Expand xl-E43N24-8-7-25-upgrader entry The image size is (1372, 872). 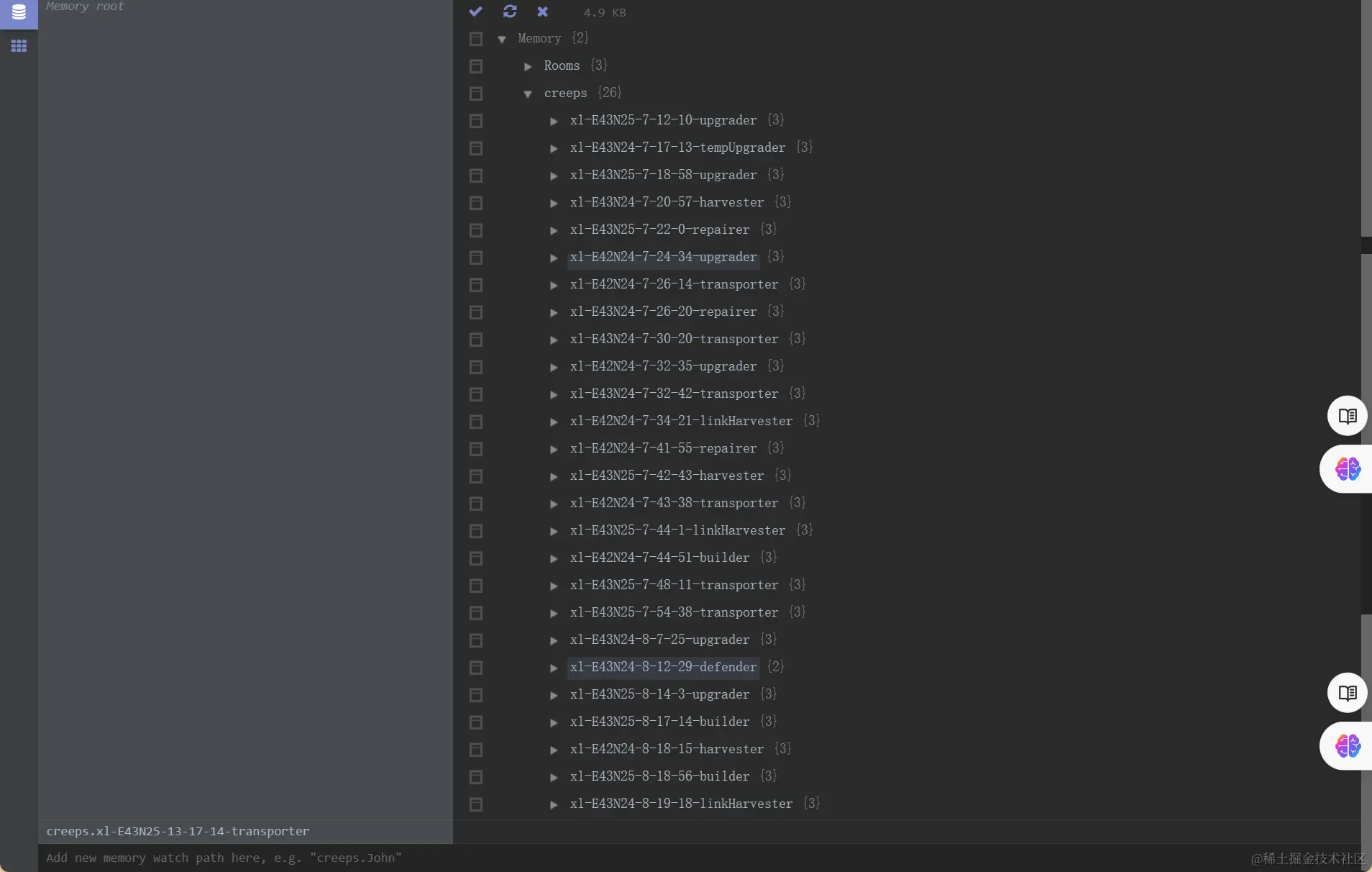(x=554, y=640)
